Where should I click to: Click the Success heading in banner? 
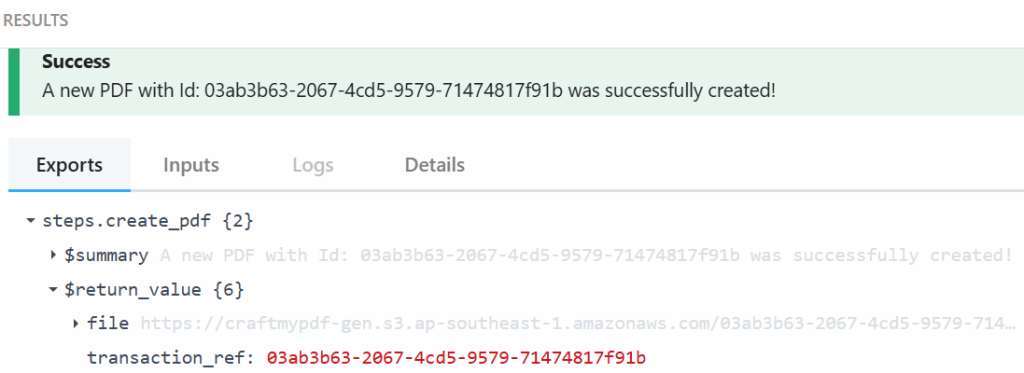76,62
